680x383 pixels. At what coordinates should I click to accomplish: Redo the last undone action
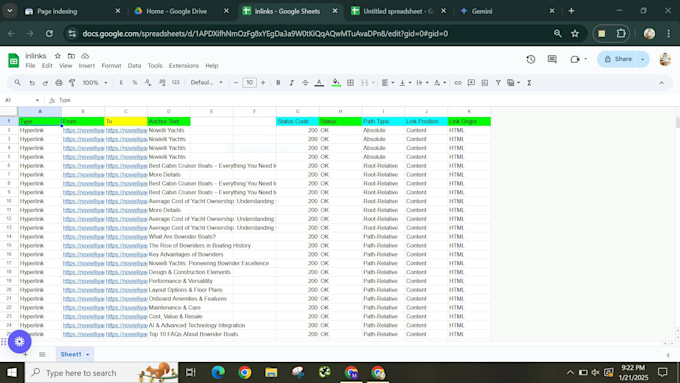pyautogui.click(x=45, y=82)
